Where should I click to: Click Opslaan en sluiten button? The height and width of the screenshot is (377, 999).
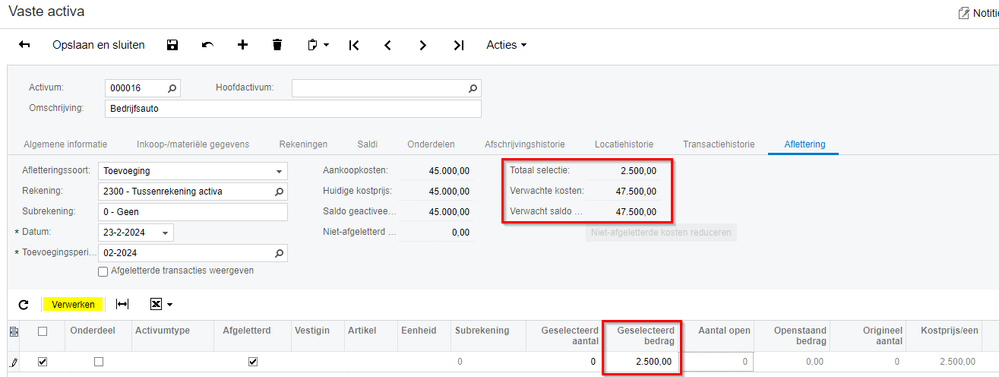click(99, 45)
